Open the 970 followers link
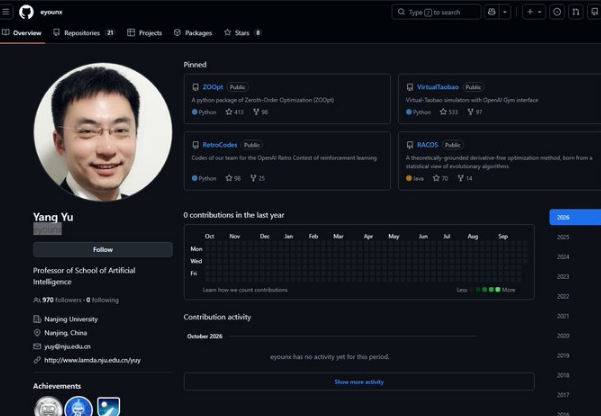This screenshot has height=416, width=601. [x=62, y=300]
